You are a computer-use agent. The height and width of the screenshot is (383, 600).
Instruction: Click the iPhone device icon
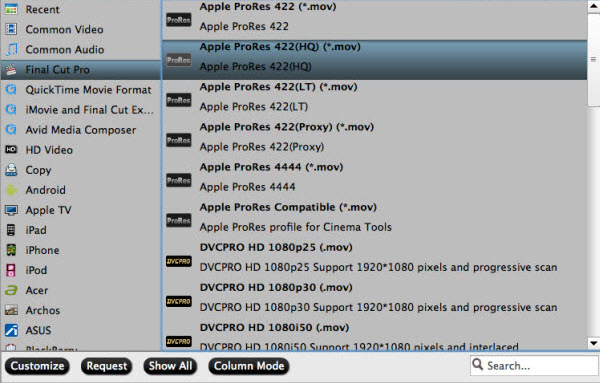(x=11, y=250)
